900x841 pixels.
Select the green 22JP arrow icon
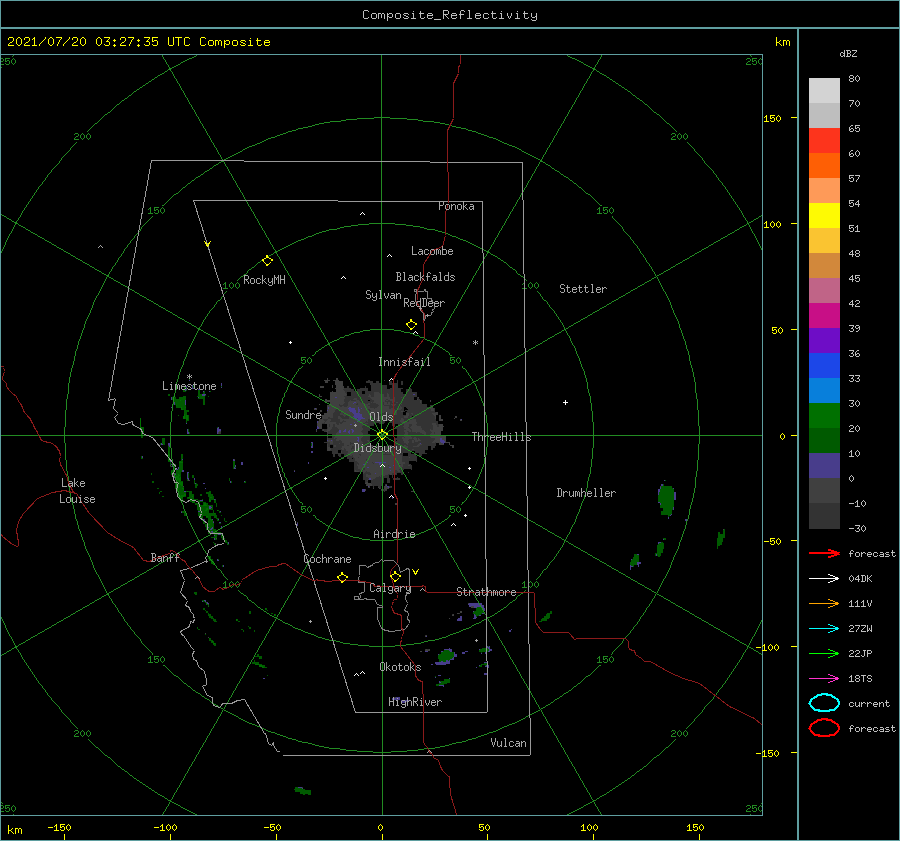coord(824,653)
